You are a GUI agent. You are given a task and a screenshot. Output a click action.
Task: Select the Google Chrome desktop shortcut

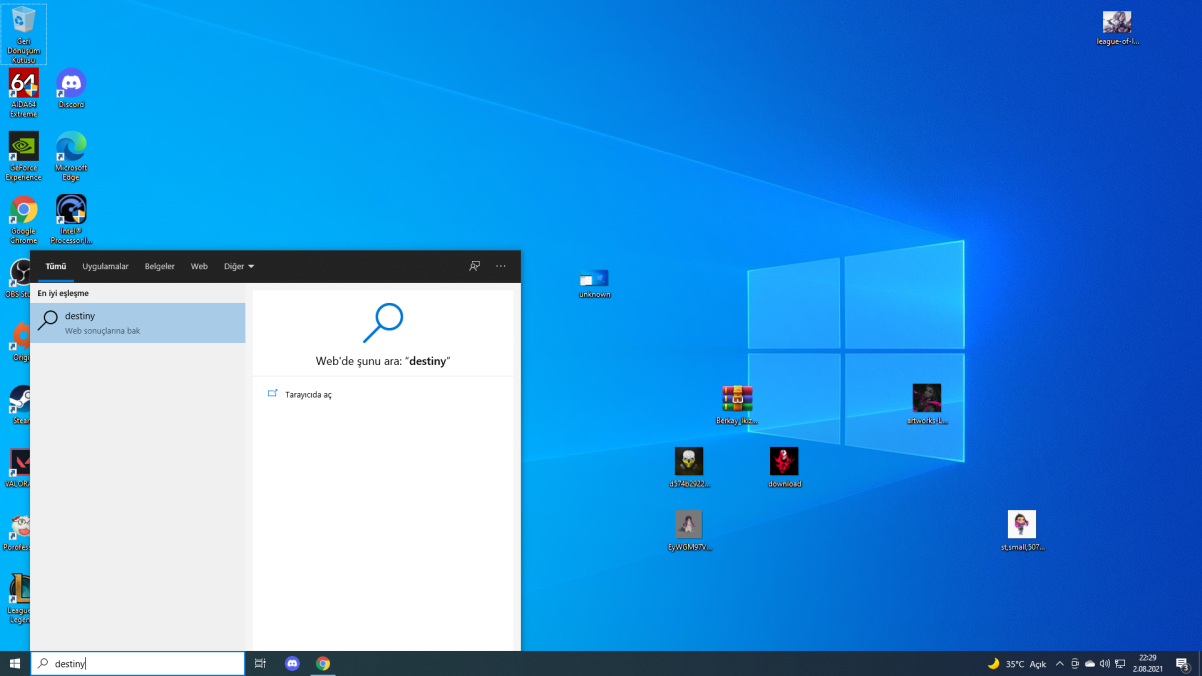24,220
